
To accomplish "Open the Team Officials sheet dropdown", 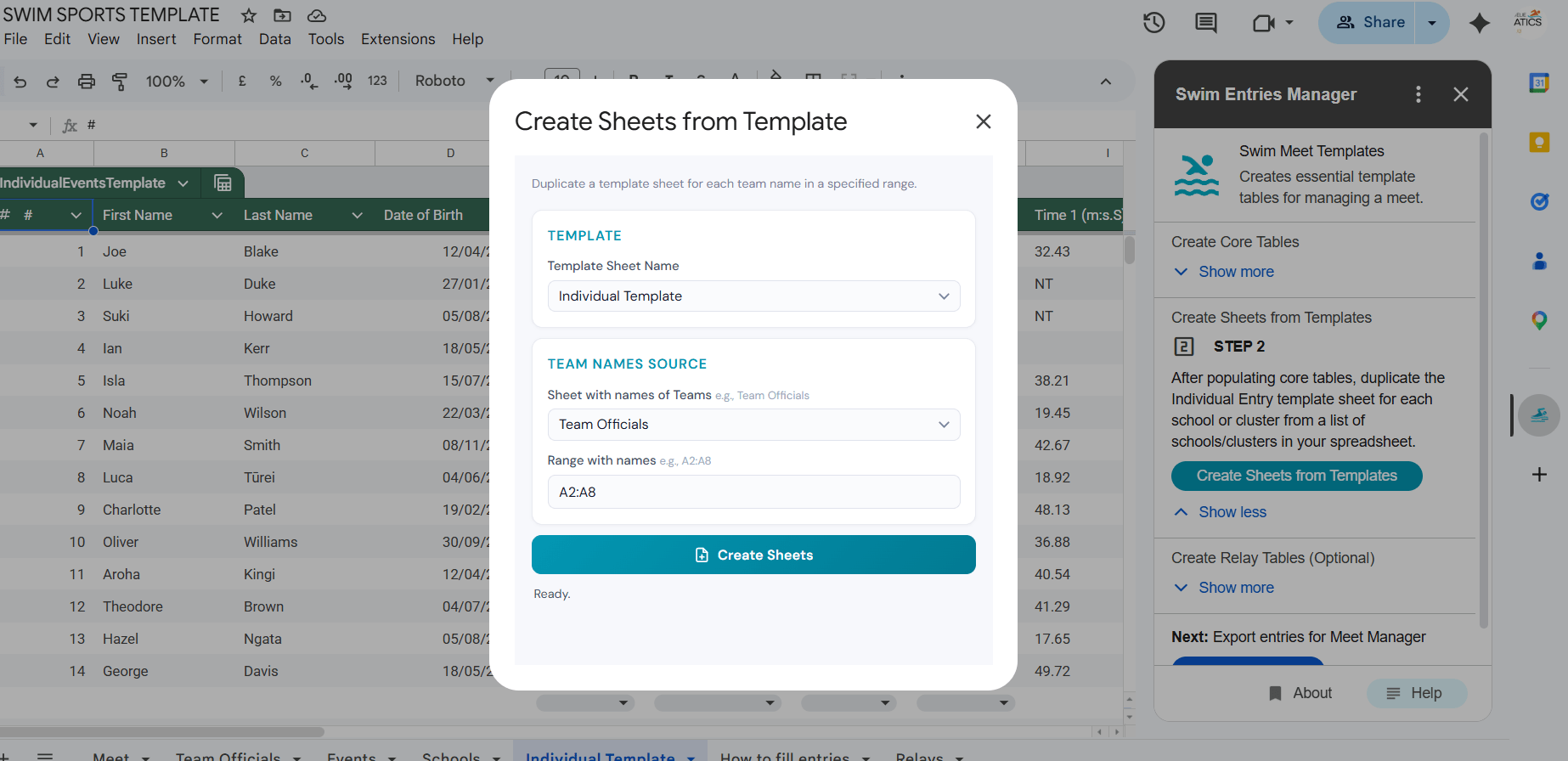I will [x=753, y=425].
